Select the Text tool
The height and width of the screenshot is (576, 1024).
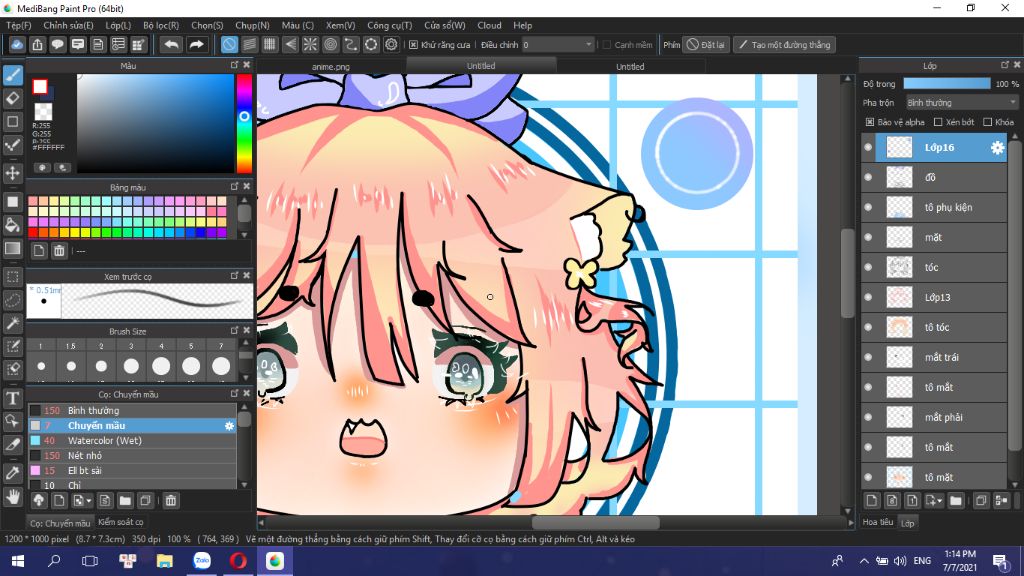12,398
